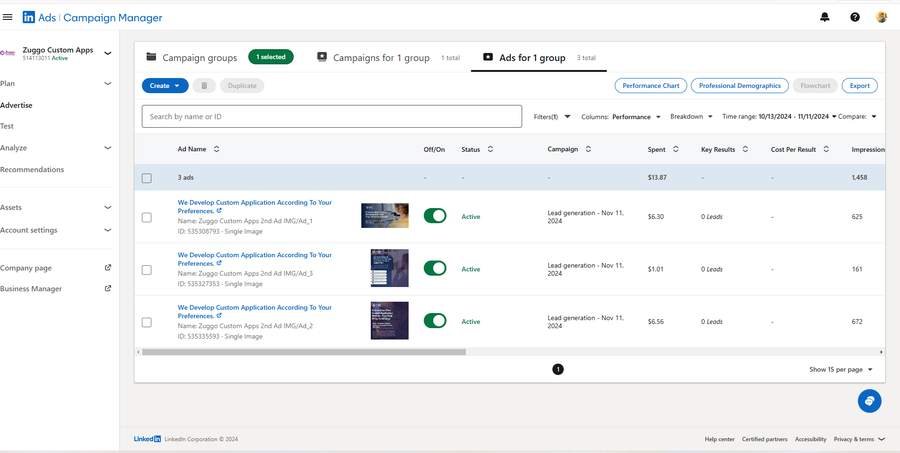Image resolution: width=900 pixels, height=453 pixels.
Task: Open the Accessibility footer link
Action: [x=810, y=439]
